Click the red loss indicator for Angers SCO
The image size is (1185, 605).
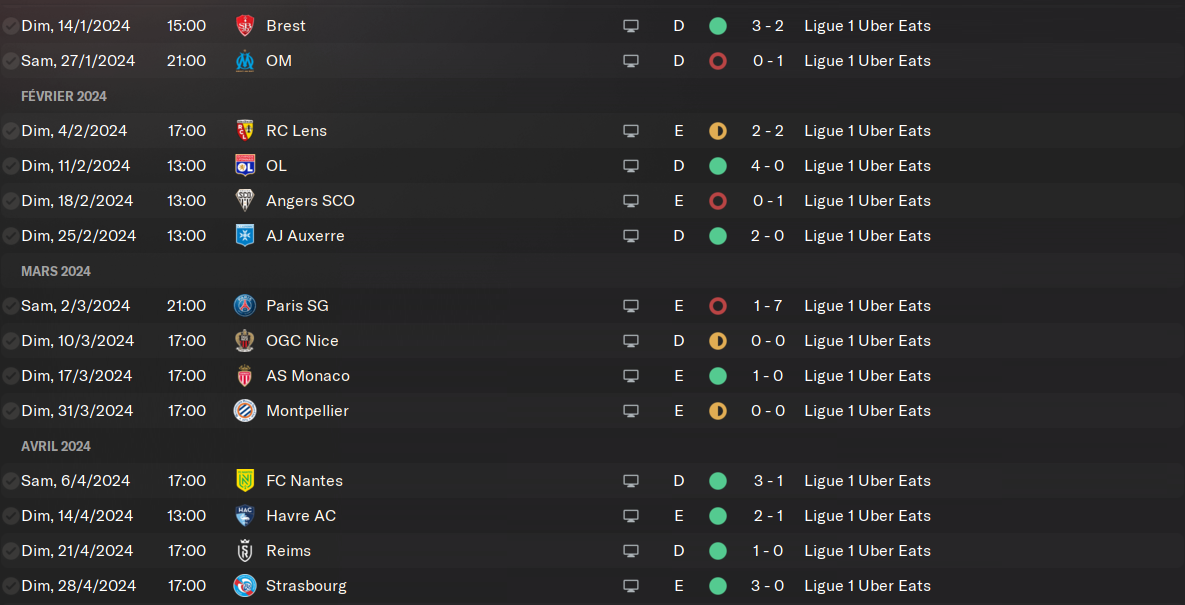click(717, 201)
